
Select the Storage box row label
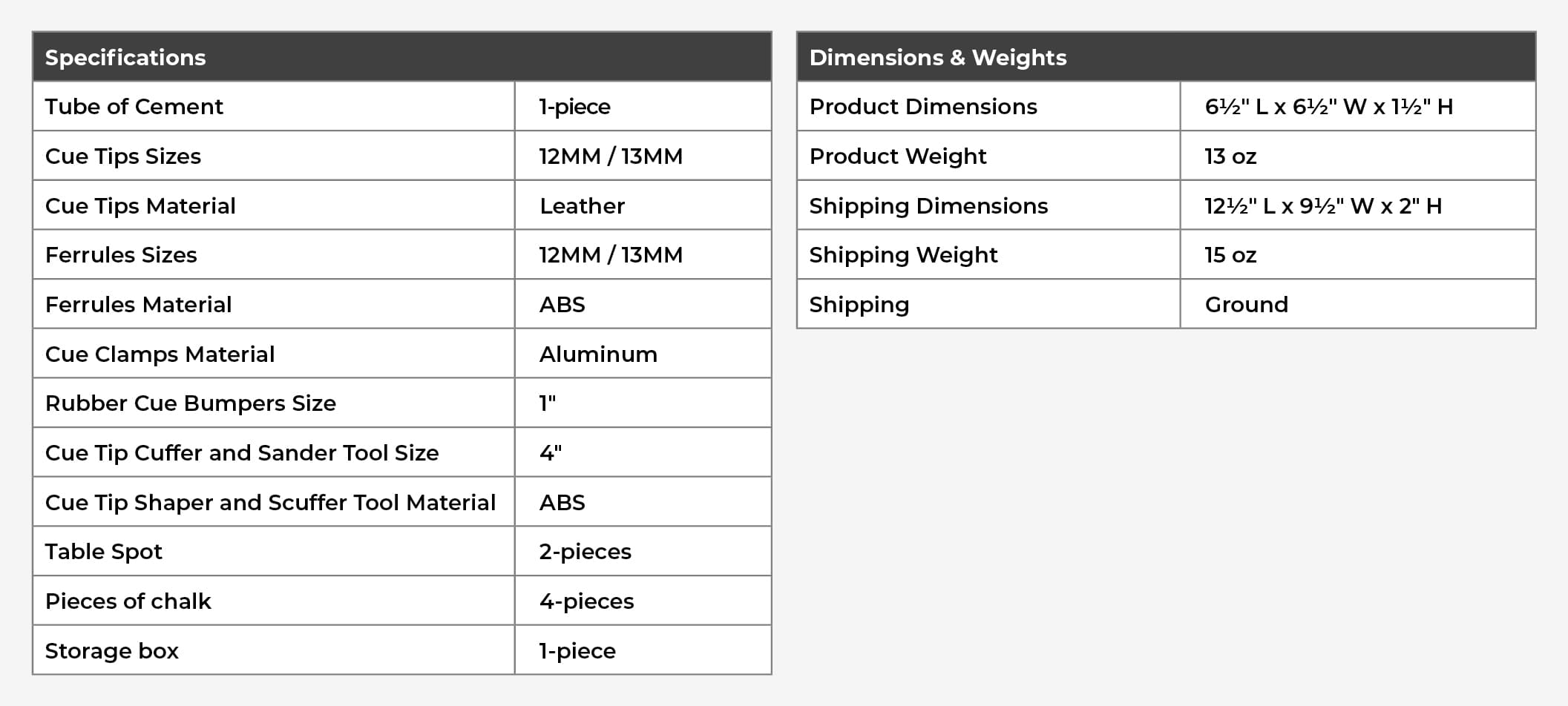click(111, 651)
